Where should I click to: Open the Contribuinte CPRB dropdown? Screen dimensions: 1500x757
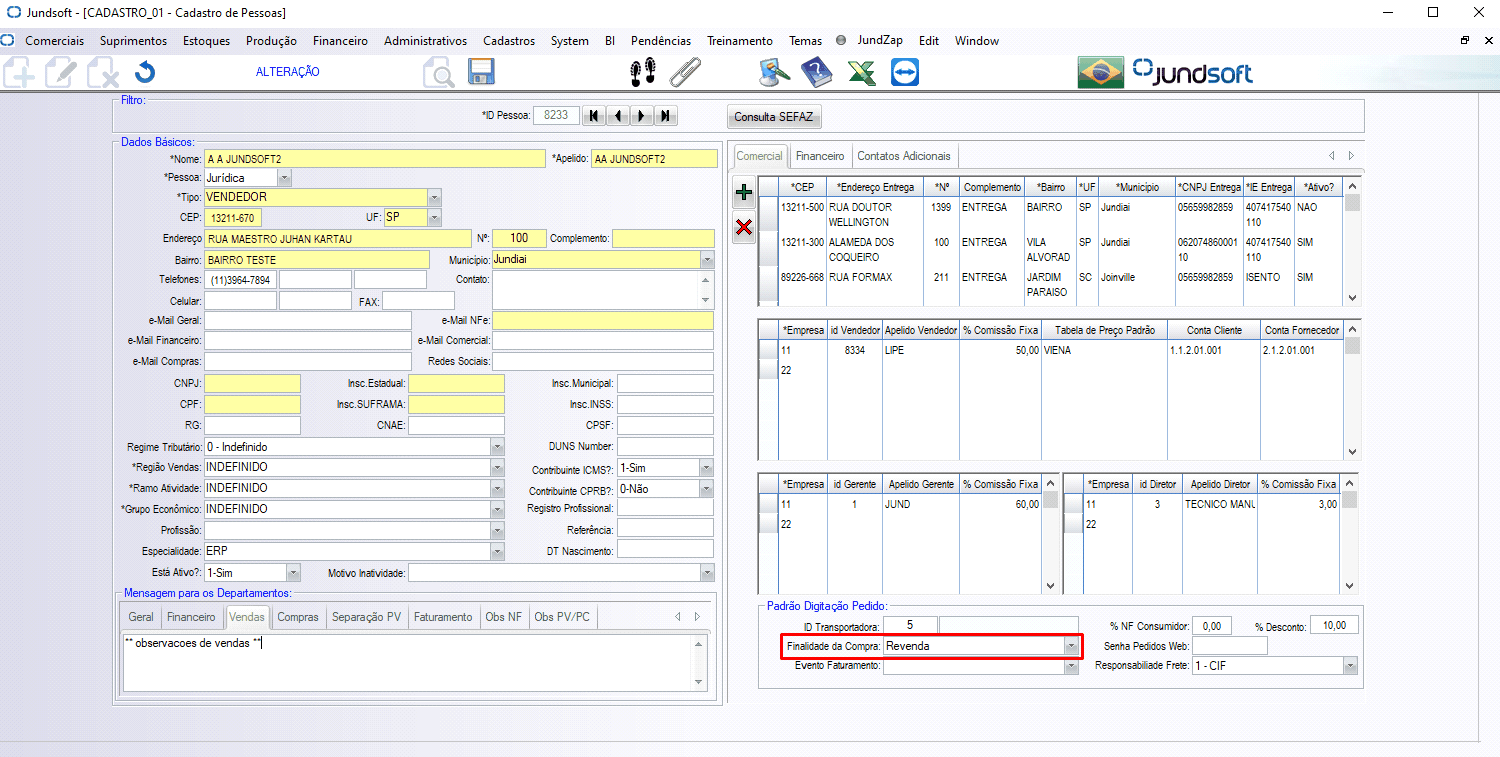pyautogui.click(x=706, y=489)
